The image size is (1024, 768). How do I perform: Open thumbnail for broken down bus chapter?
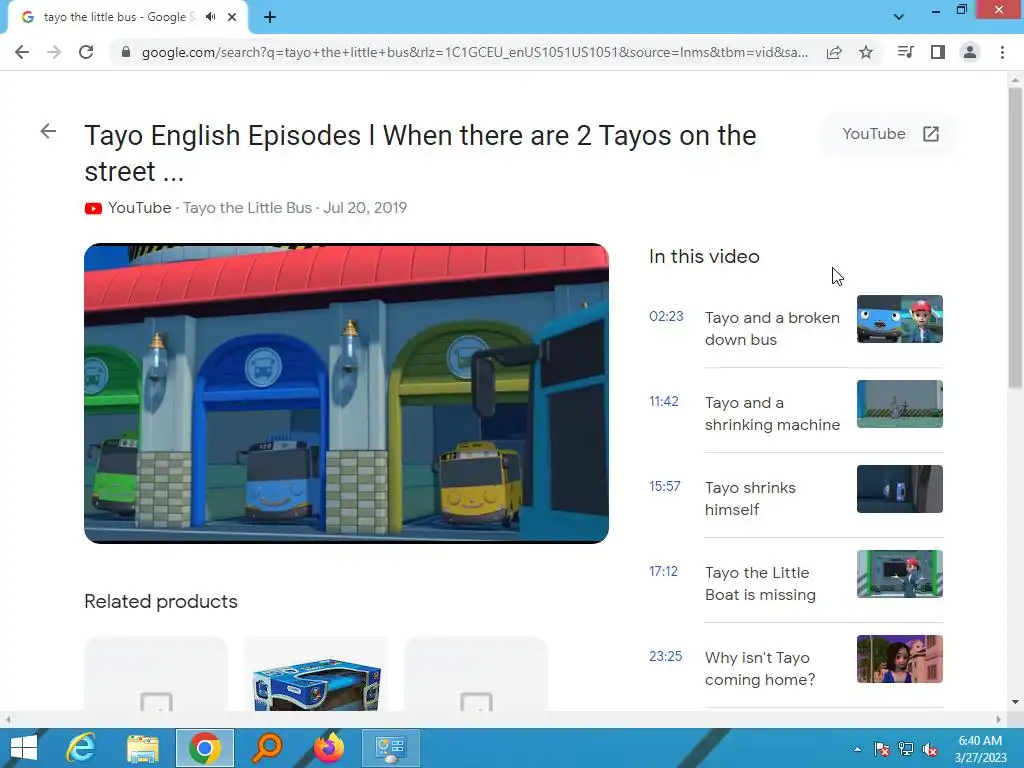click(899, 319)
